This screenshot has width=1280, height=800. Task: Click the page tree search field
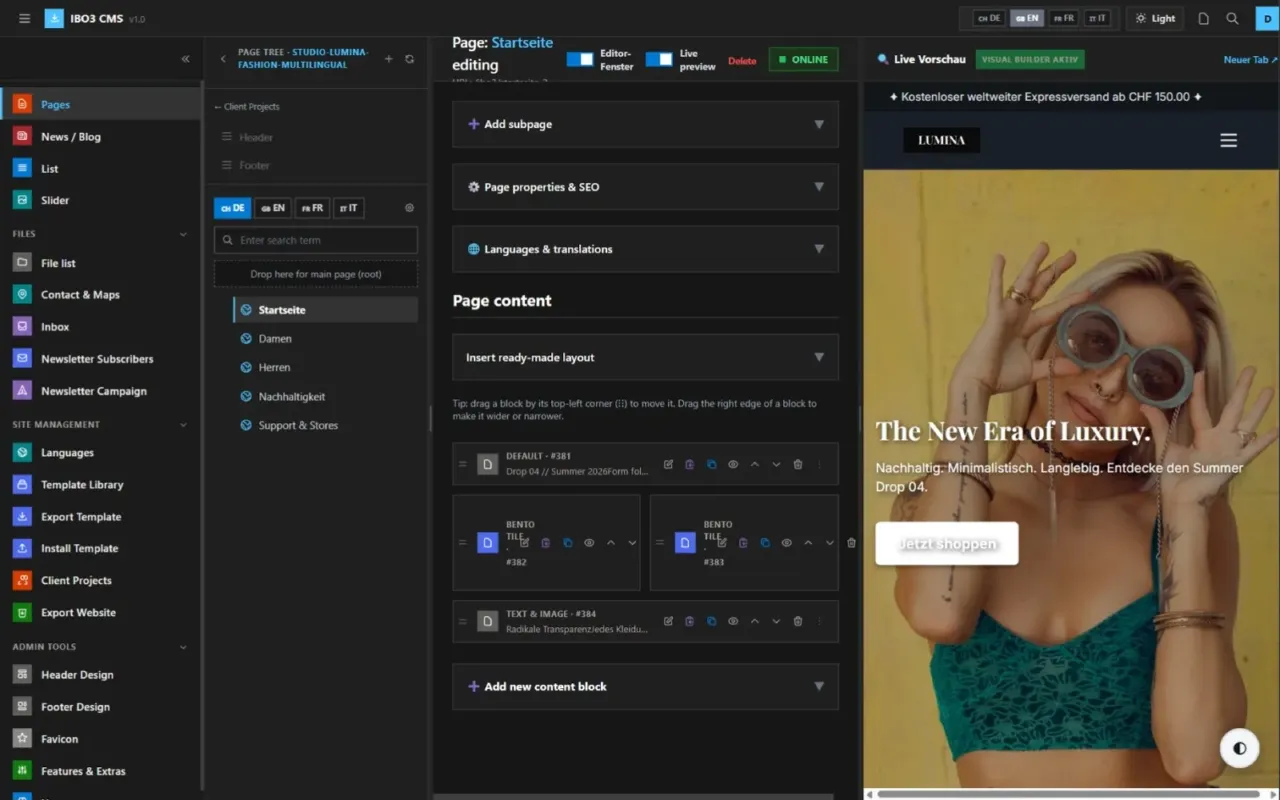click(316, 240)
